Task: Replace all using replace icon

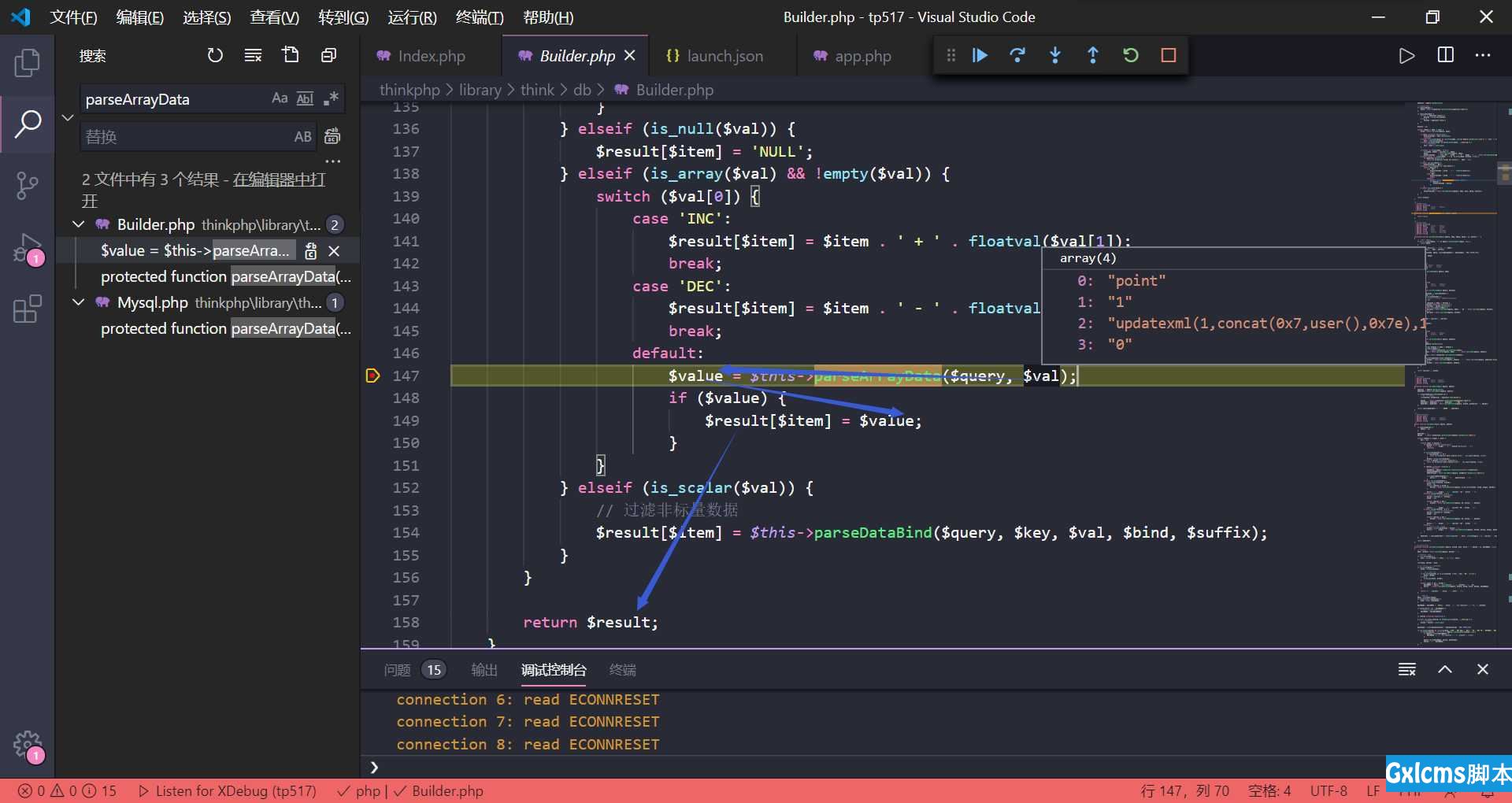Action: pos(332,136)
